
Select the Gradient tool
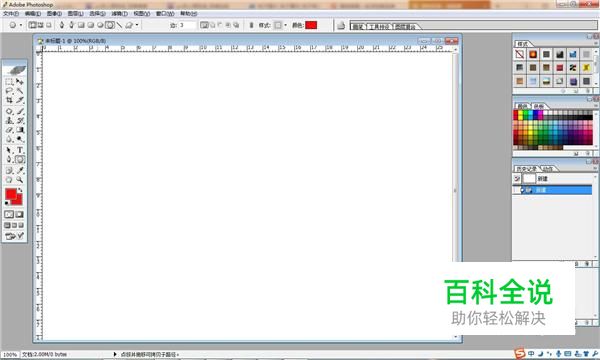tap(20, 130)
